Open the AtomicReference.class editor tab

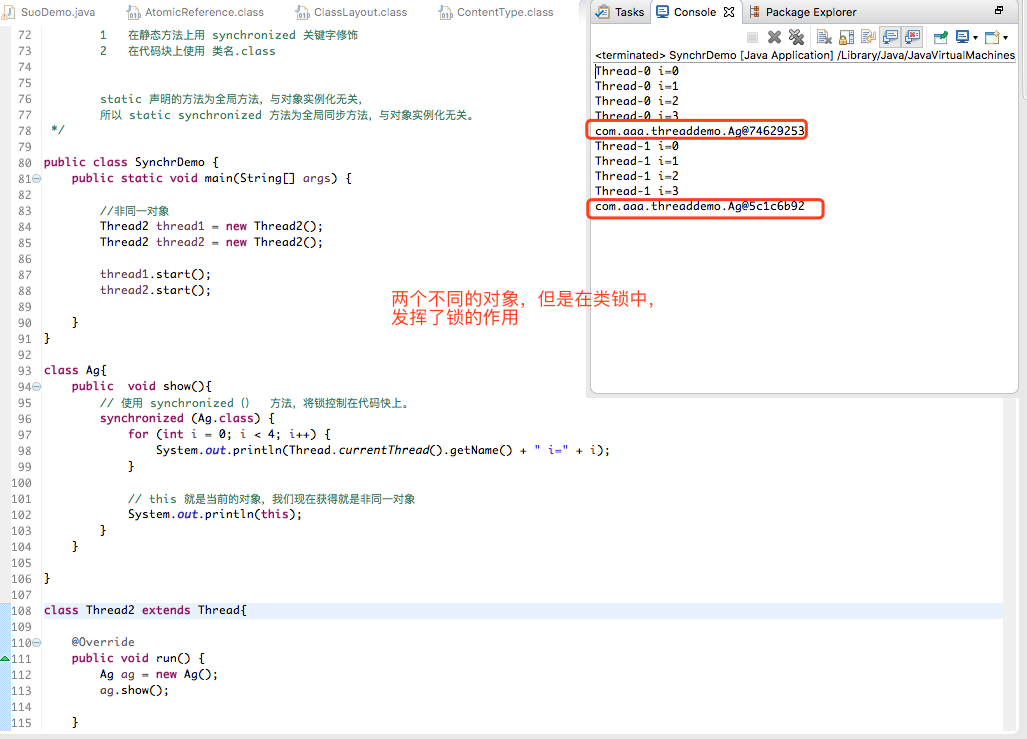[196, 12]
